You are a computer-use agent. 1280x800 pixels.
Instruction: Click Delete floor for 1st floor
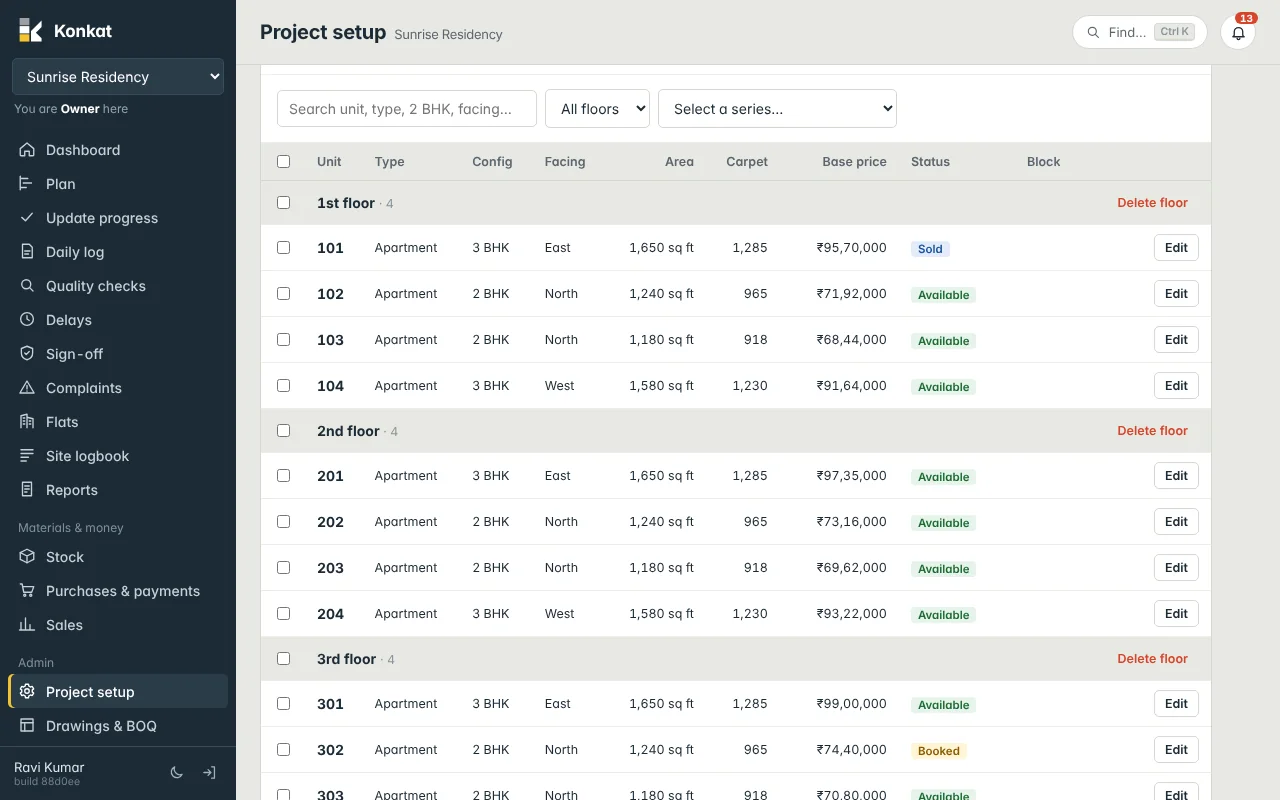click(1152, 203)
